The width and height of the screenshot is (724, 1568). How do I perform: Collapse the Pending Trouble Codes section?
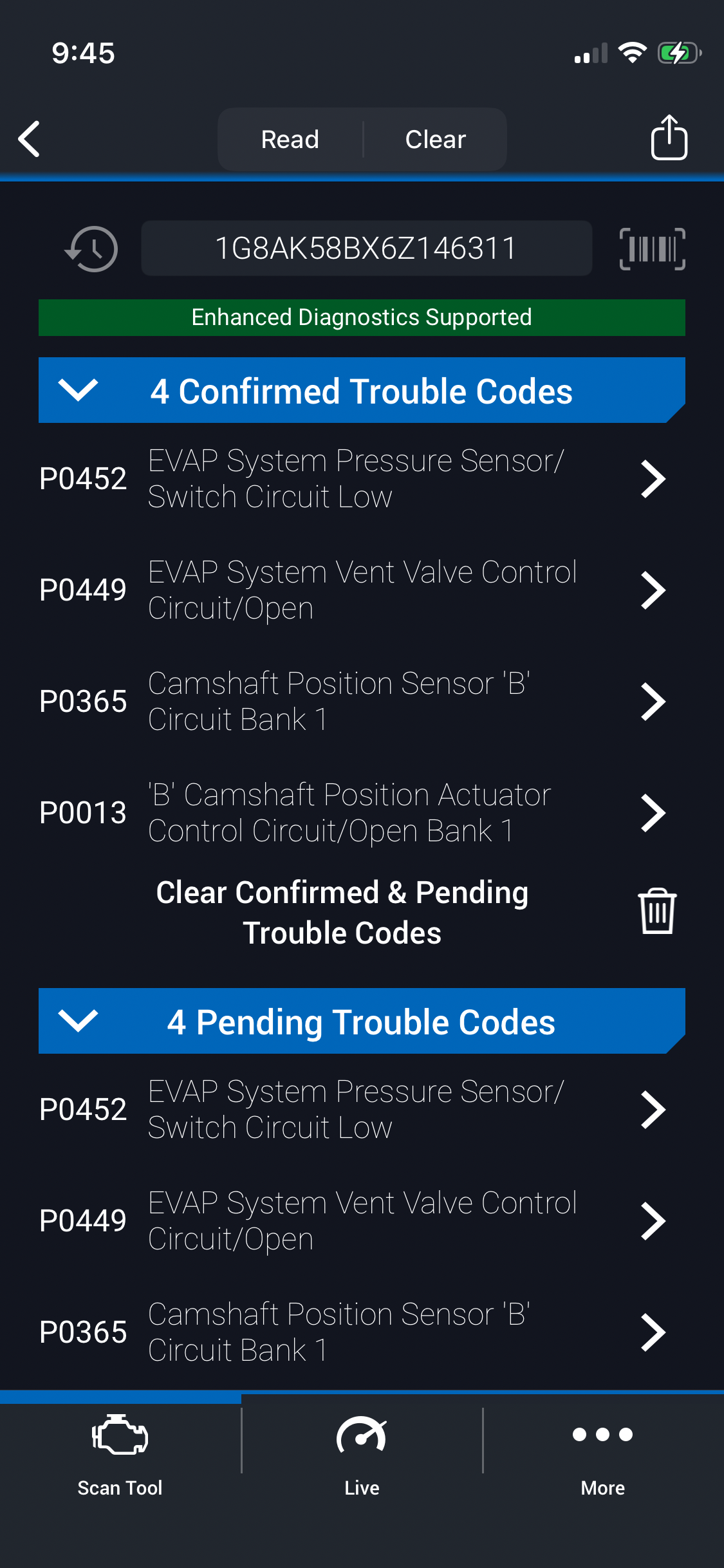coord(78,1021)
